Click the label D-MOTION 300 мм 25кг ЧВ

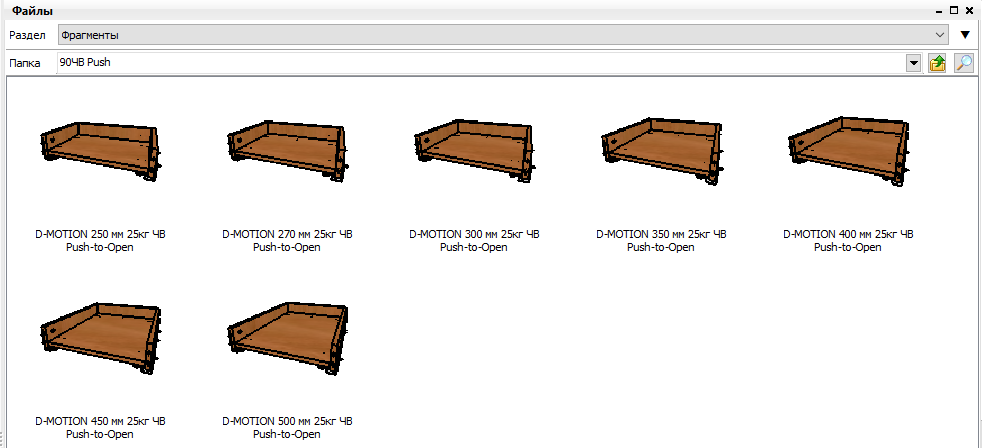(474, 234)
